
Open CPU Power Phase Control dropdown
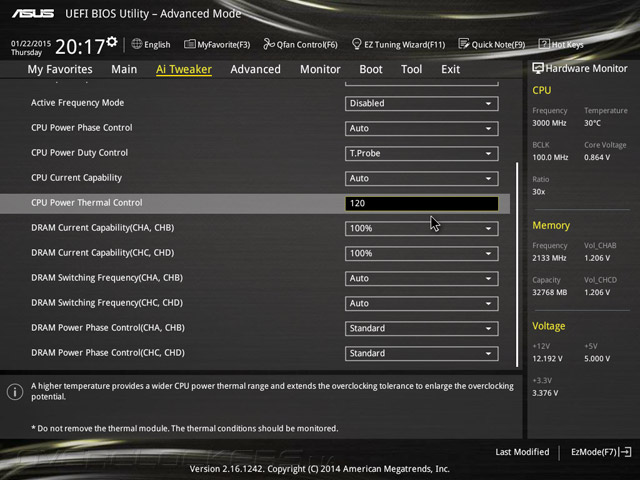tap(422, 128)
